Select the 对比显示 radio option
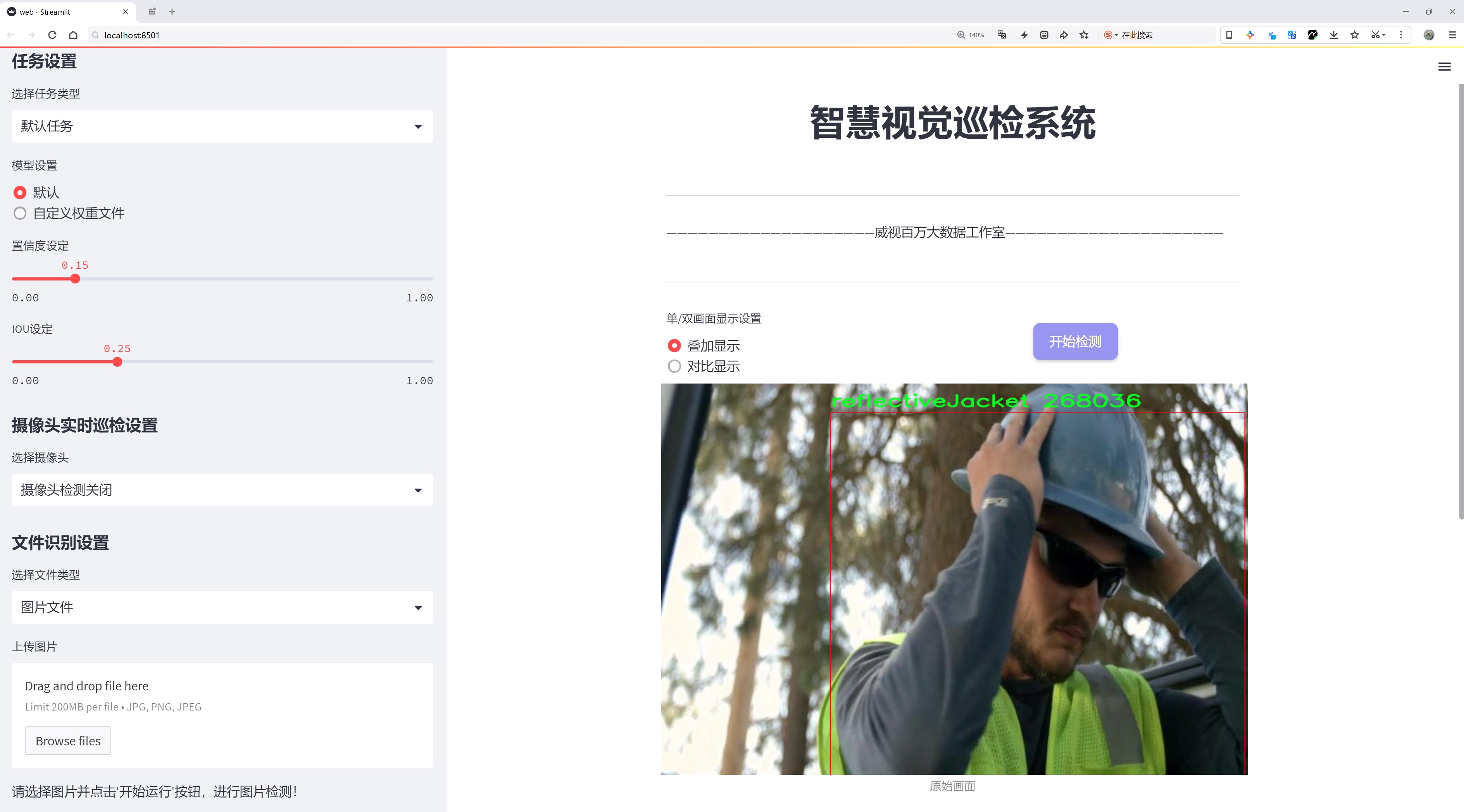The width and height of the screenshot is (1464, 812). point(674,366)
